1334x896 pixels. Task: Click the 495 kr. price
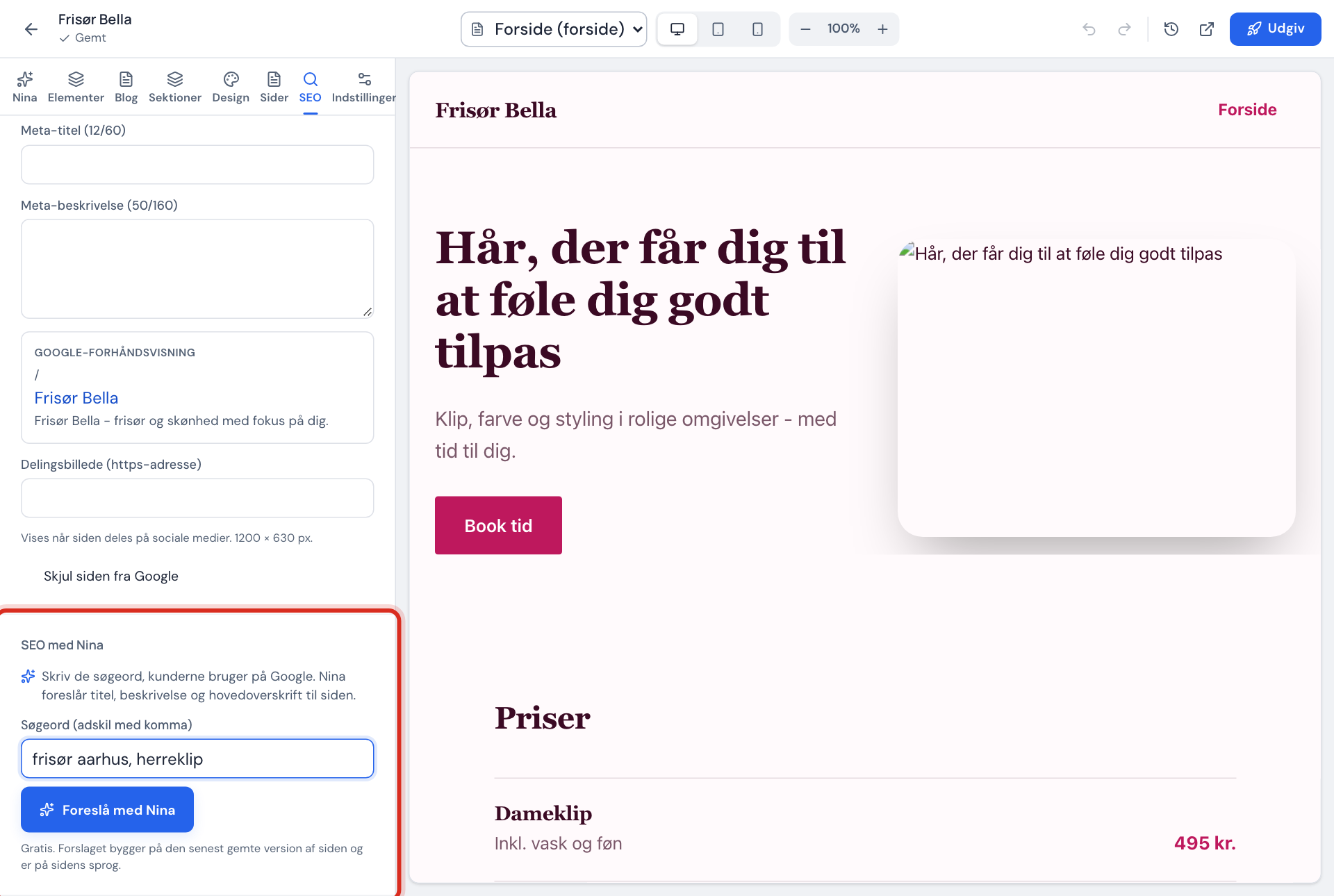coord(1205,843)
